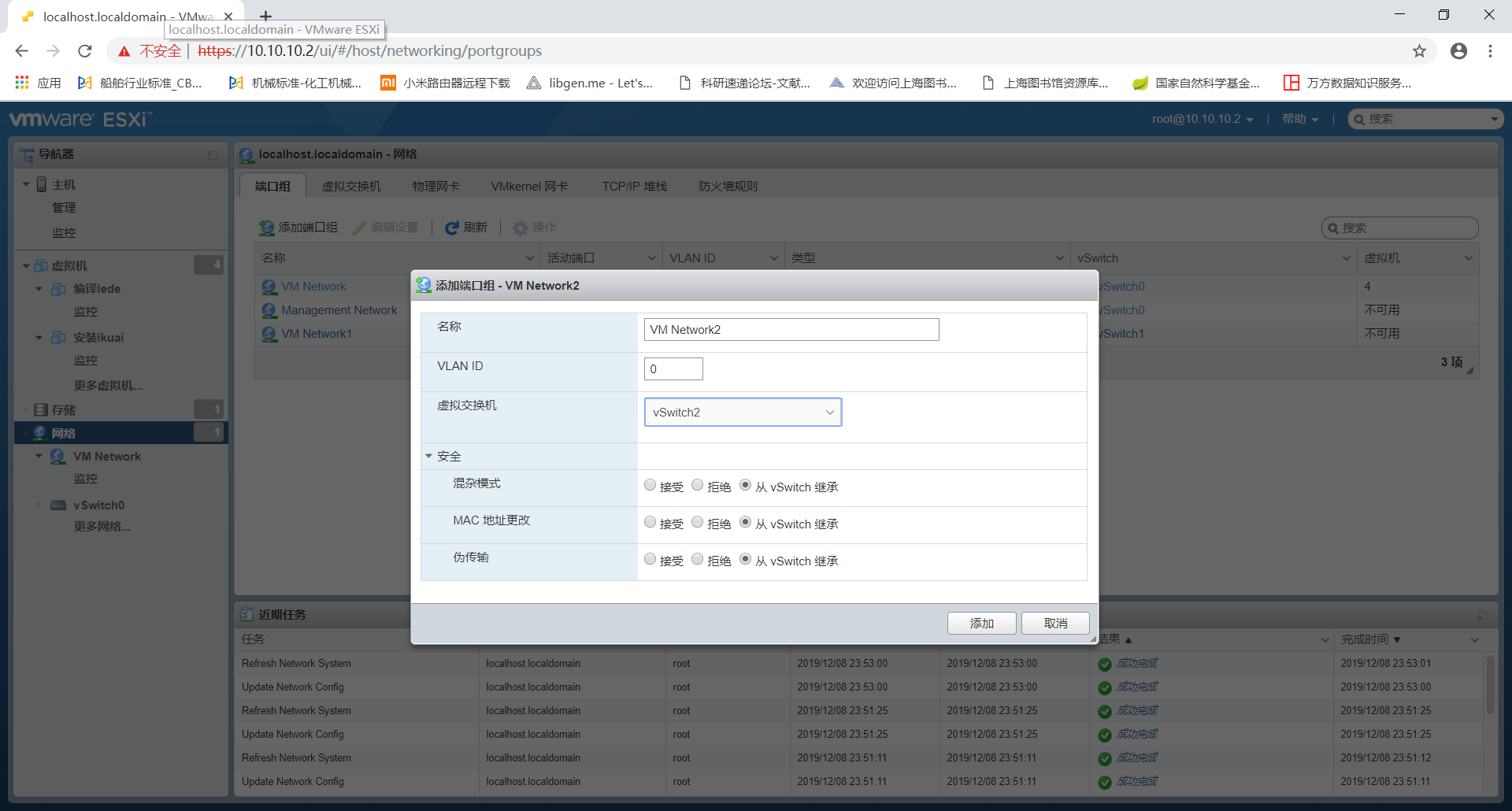1512x811 pixels.
Task: Collapse the 虚拟机 tree node
Action: pos(26,266)
